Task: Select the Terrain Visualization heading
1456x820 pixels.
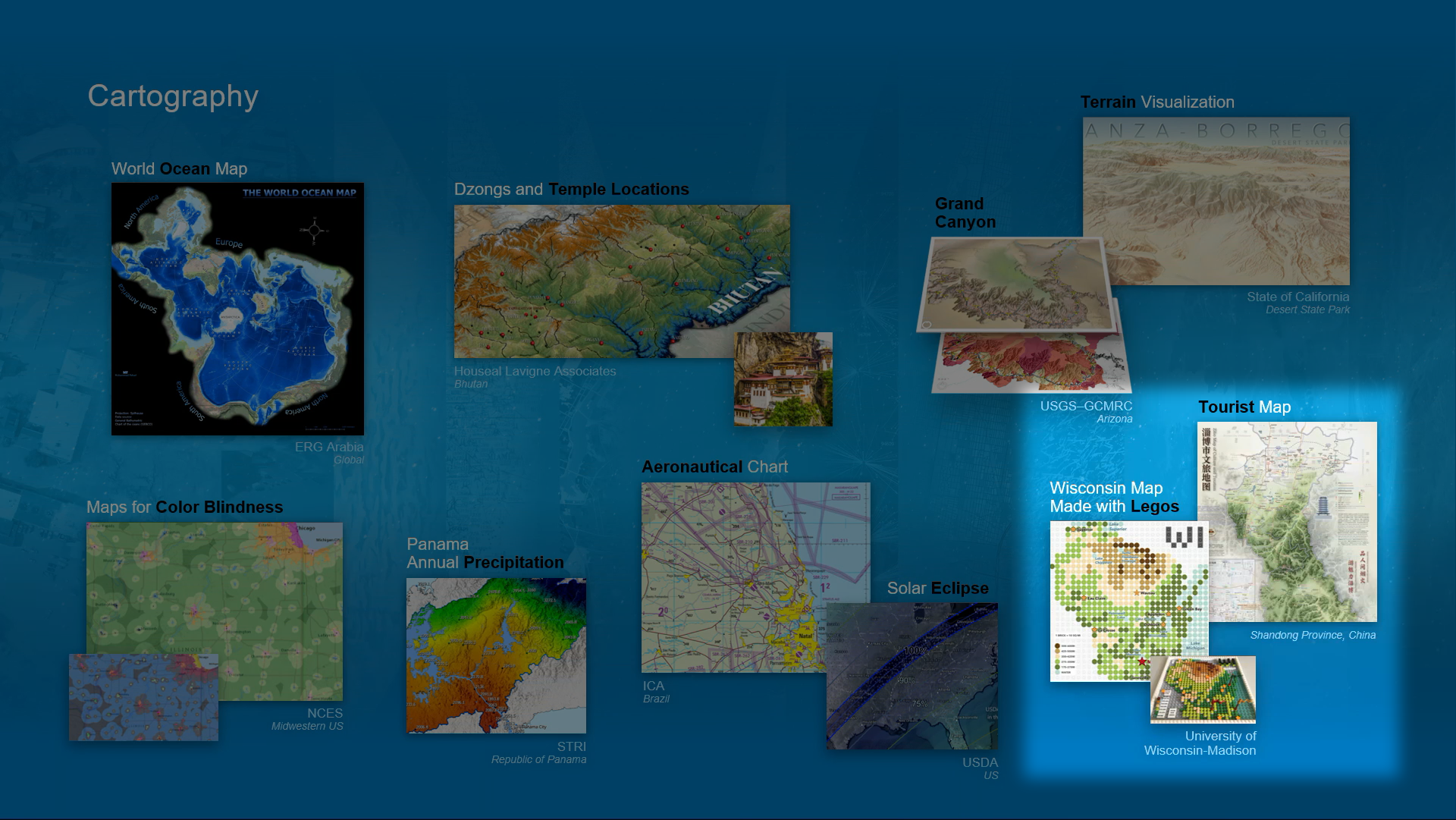Action: pyautogui.click(x=1156, y=102)
